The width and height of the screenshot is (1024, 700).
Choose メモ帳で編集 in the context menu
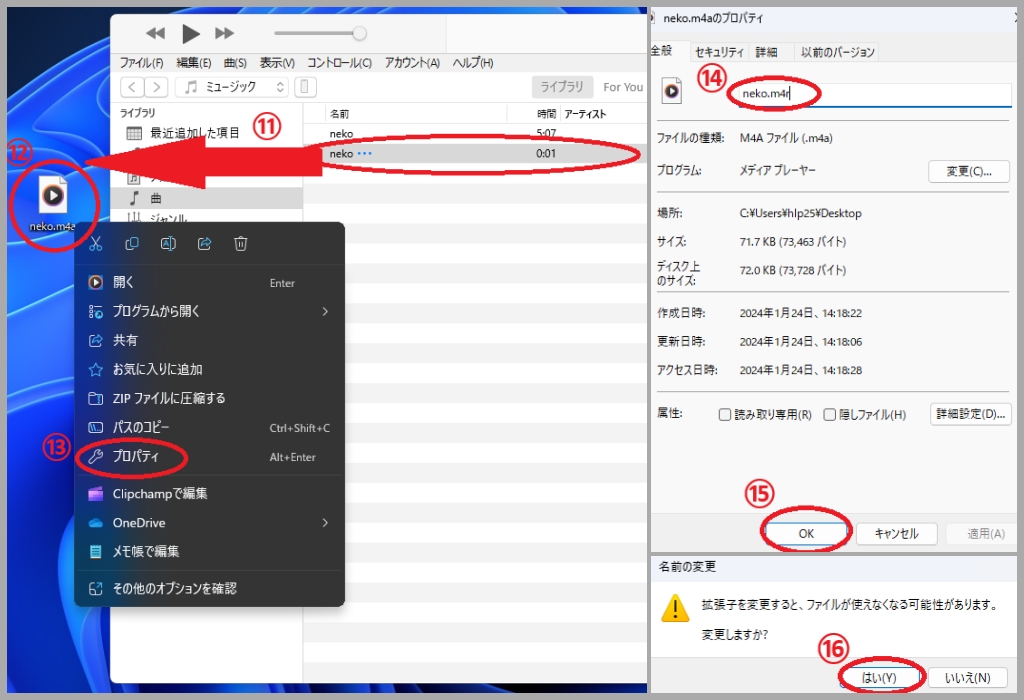[x=210, y=551]
